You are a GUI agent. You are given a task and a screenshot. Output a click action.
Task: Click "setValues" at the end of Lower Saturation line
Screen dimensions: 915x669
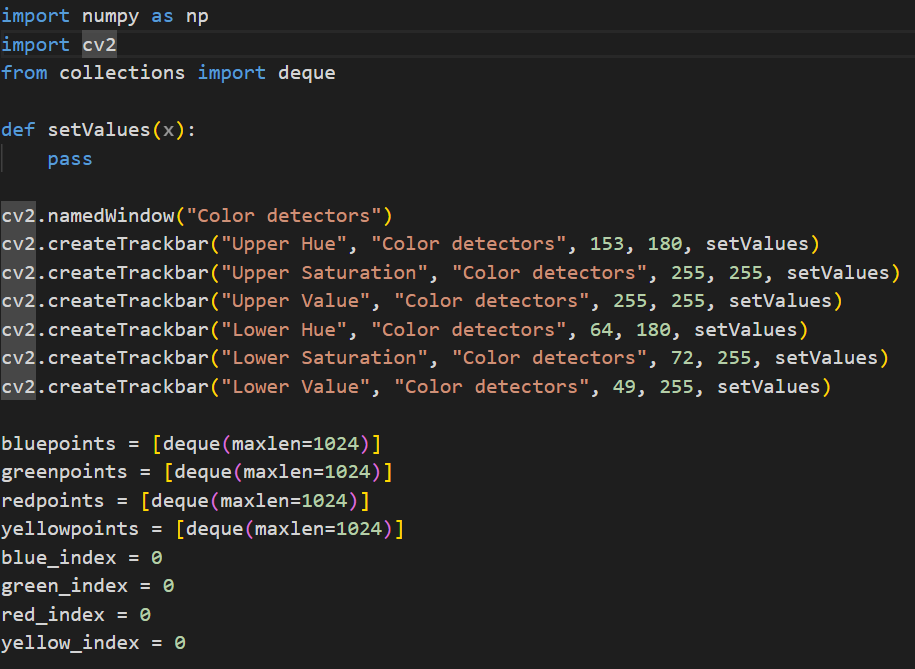click(826, 358)
